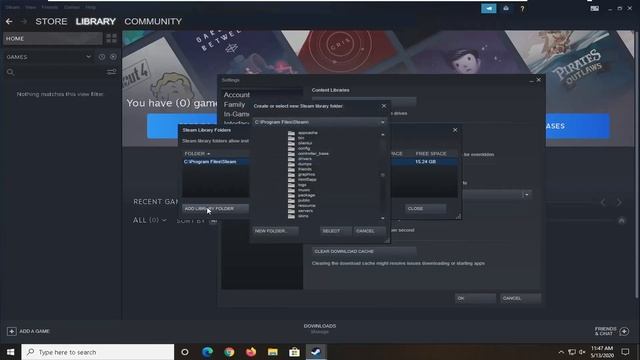Open Account section in Settings

coord(236,95)
